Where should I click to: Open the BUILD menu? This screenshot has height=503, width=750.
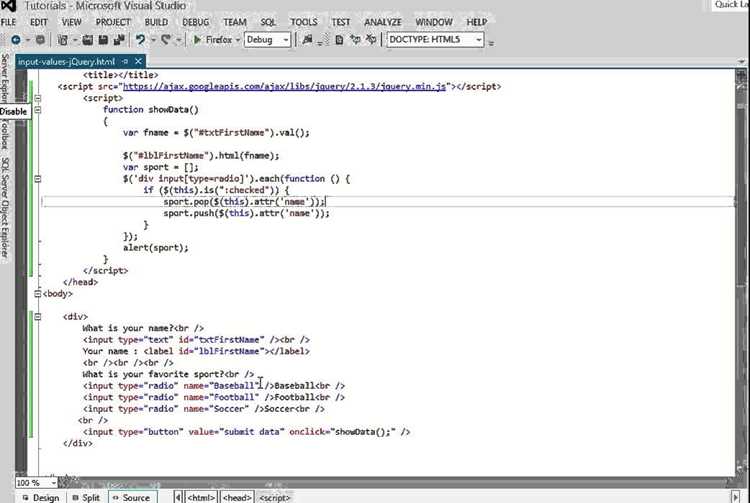[x=156, y=22]
